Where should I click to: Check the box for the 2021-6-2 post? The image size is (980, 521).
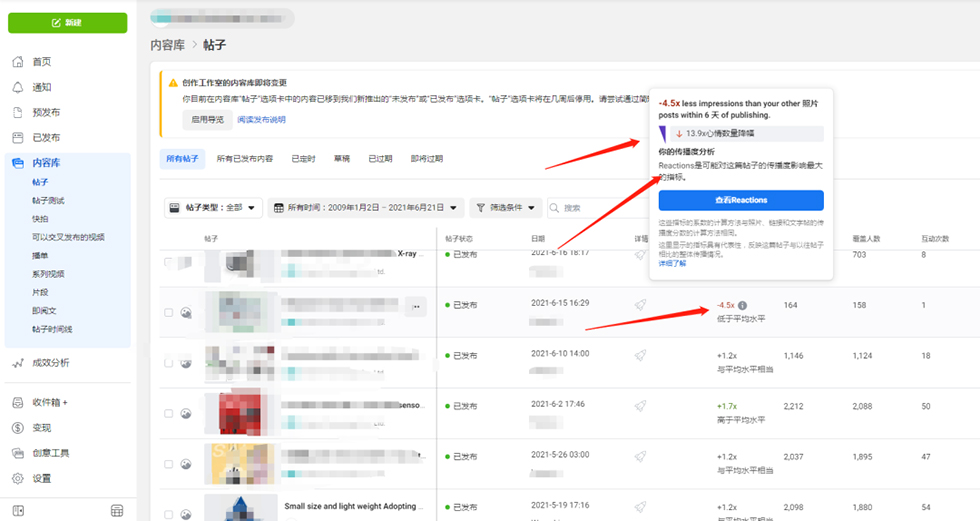pyautogui.click(x=168, y=414)
